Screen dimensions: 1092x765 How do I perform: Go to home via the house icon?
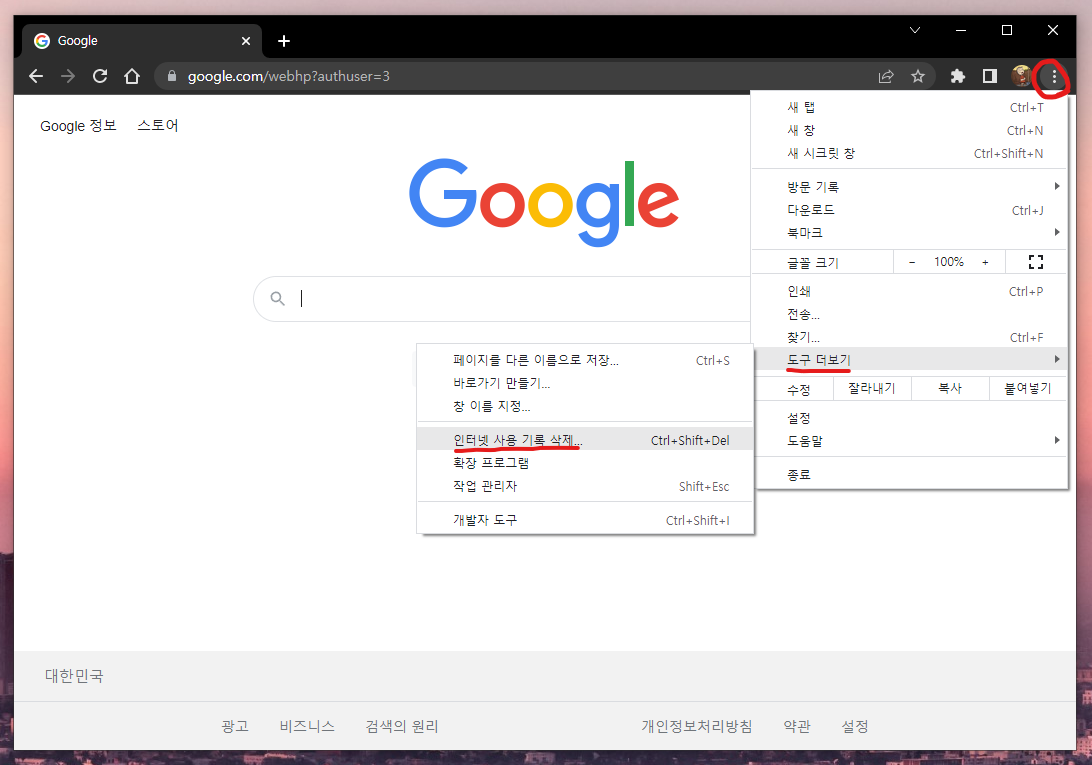coord(132,76)
